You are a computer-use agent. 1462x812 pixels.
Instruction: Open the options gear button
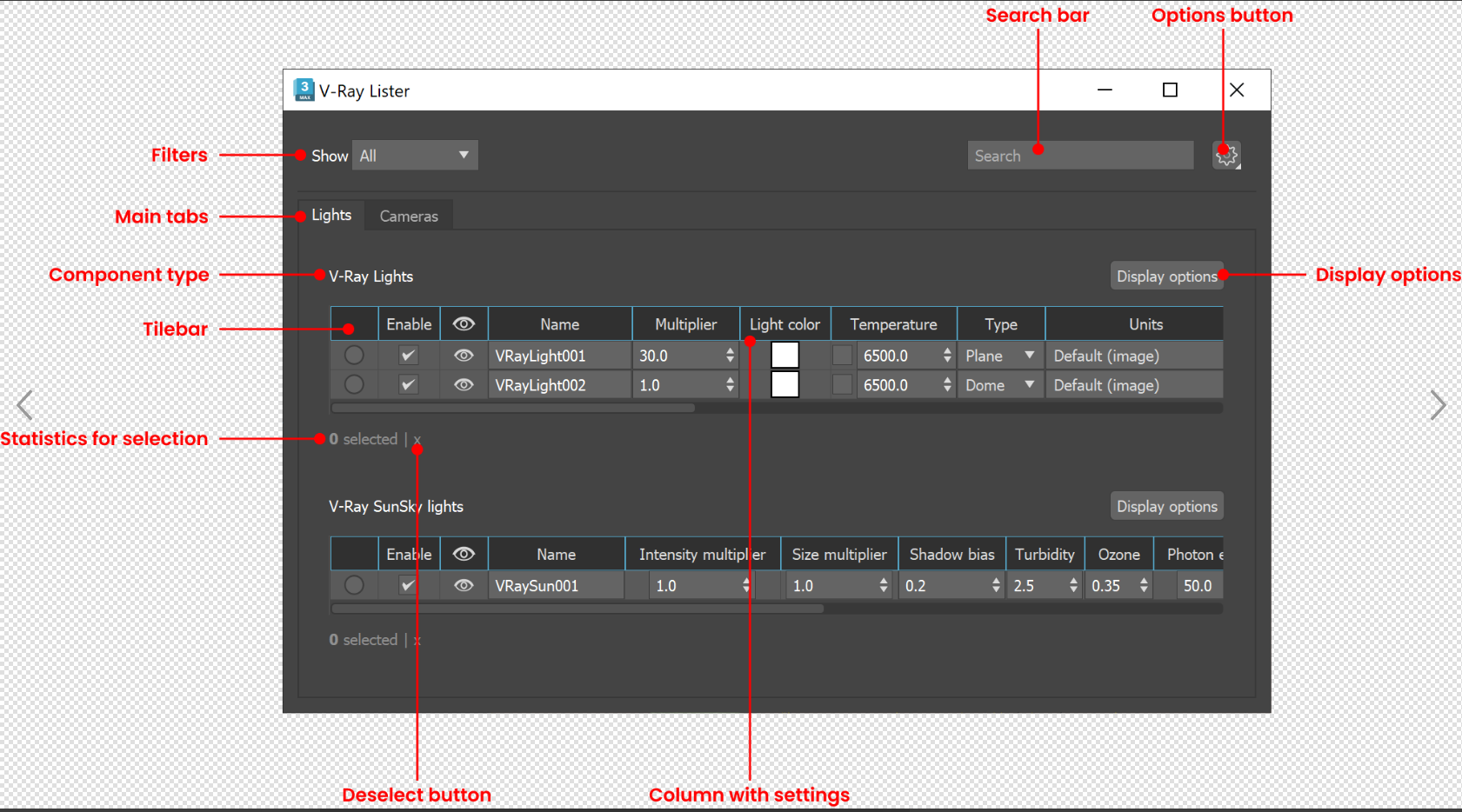pyautogui.click(x=1226, y=156)
